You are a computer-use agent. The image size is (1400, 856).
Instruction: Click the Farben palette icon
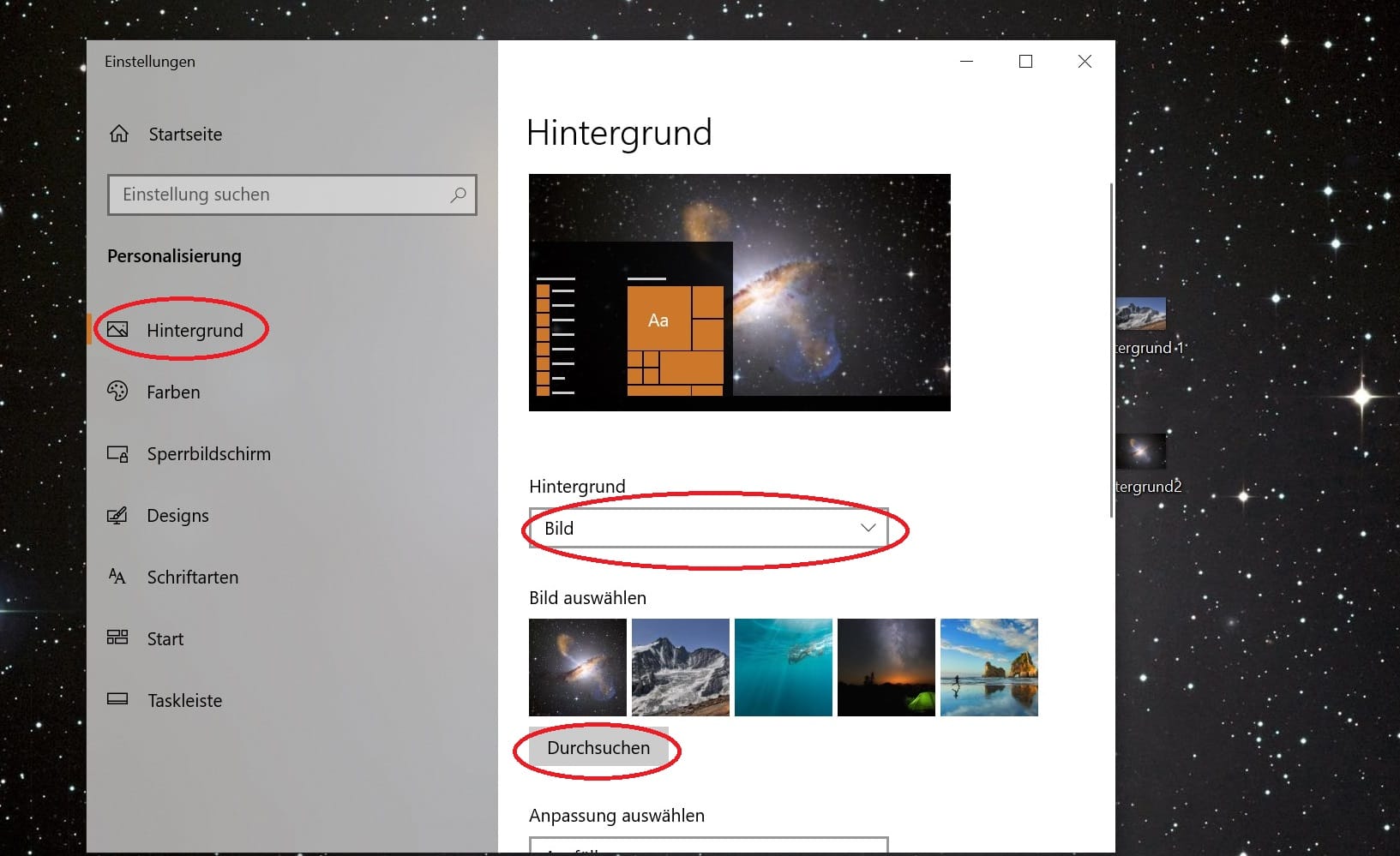117,392
